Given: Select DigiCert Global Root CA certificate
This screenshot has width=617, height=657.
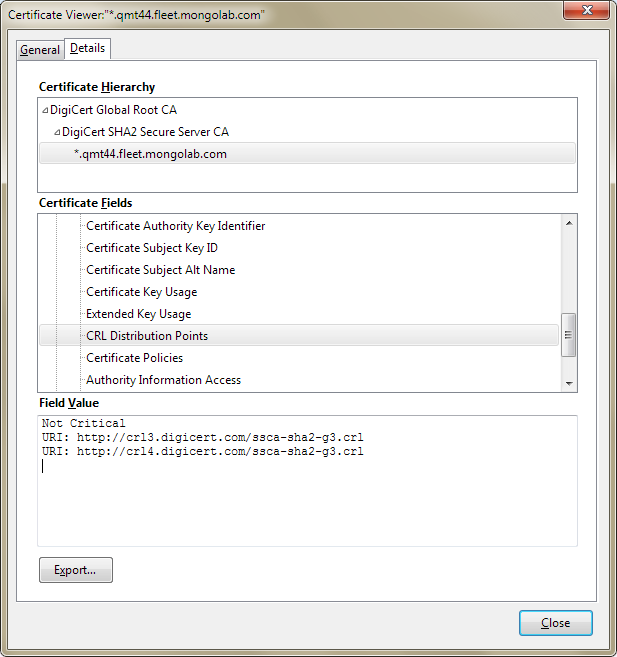Looking at the screenshot, I should 113,110.
